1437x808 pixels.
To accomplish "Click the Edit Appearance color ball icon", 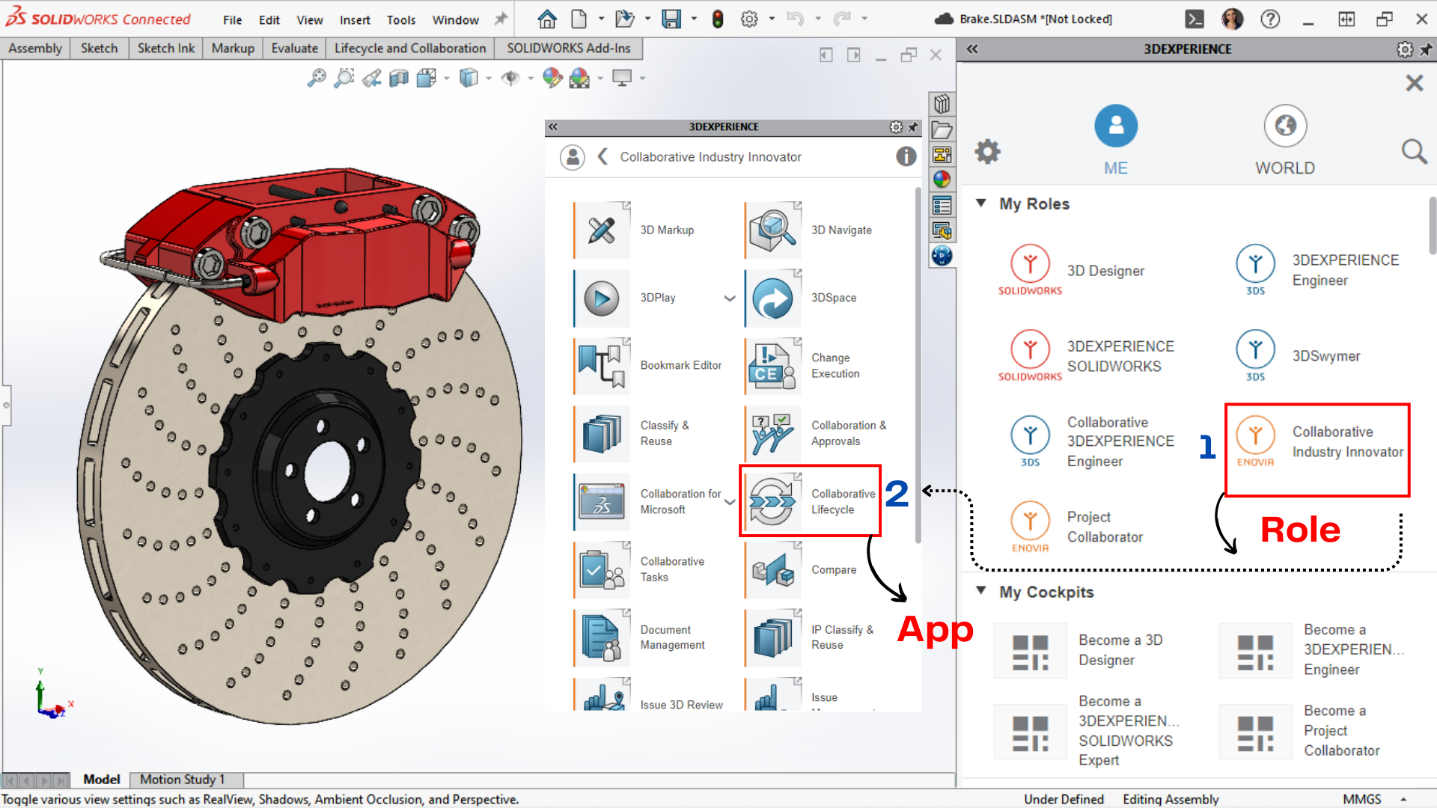I will click(x=552, y=77).
